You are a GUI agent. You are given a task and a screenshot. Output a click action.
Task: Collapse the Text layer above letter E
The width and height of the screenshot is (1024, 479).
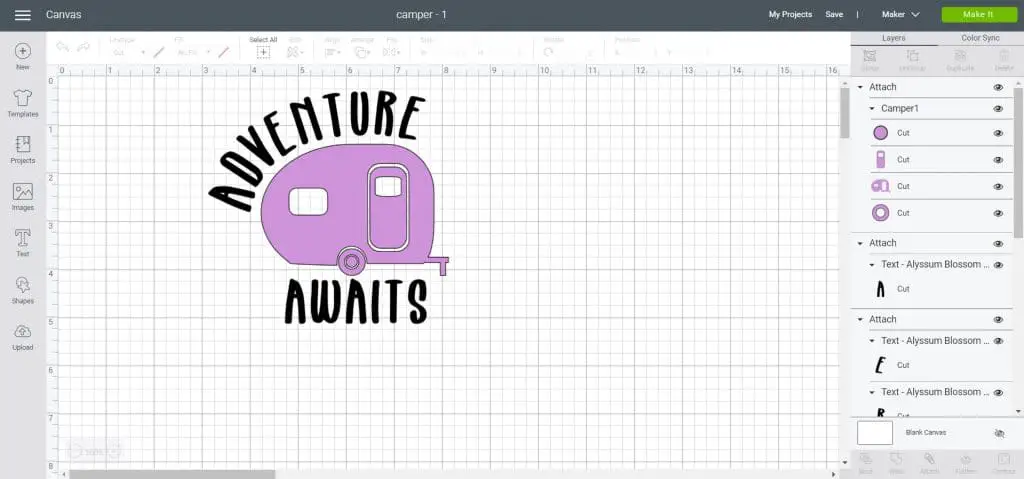872,341
